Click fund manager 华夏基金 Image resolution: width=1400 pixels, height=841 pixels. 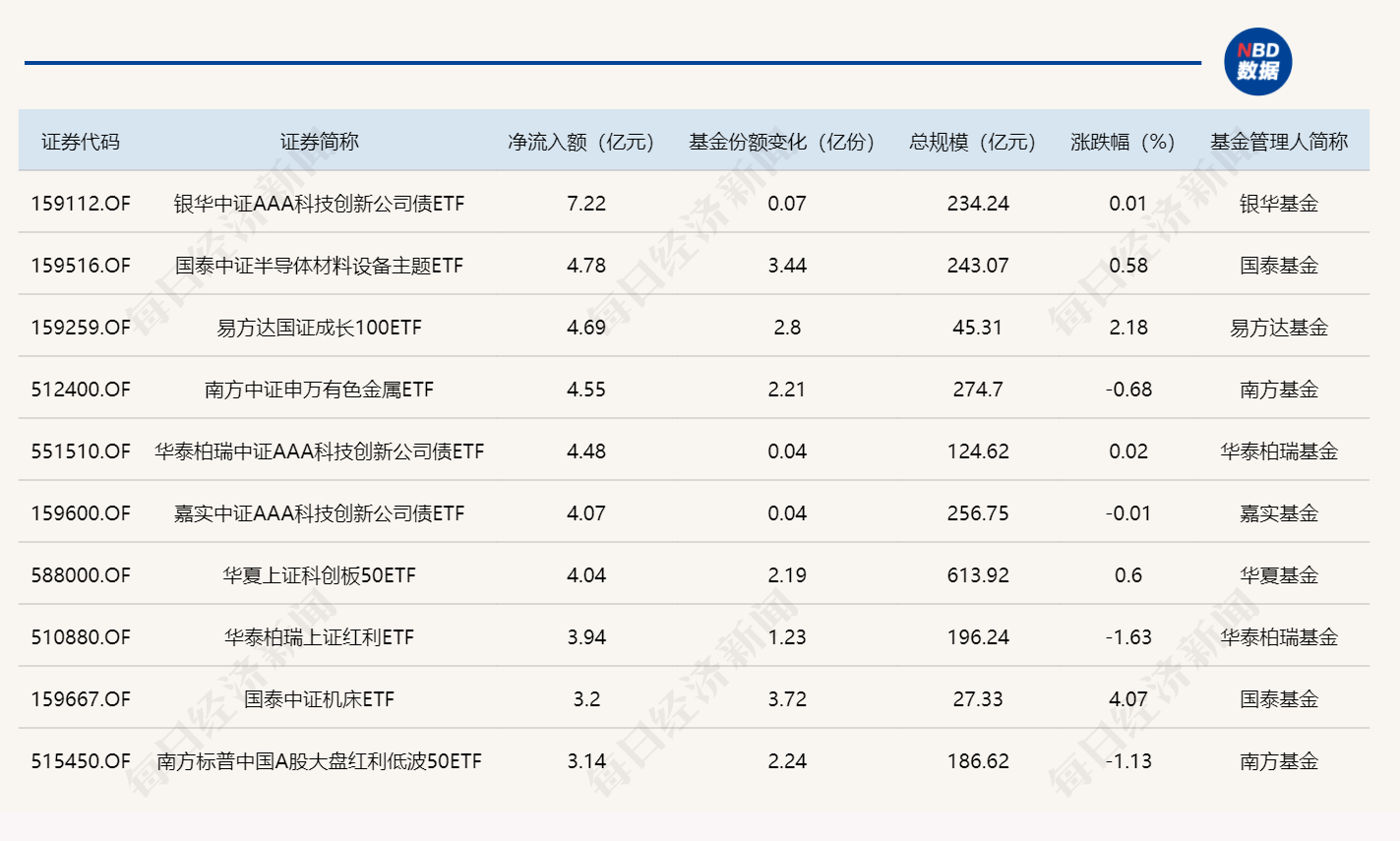pos(1279,575)
